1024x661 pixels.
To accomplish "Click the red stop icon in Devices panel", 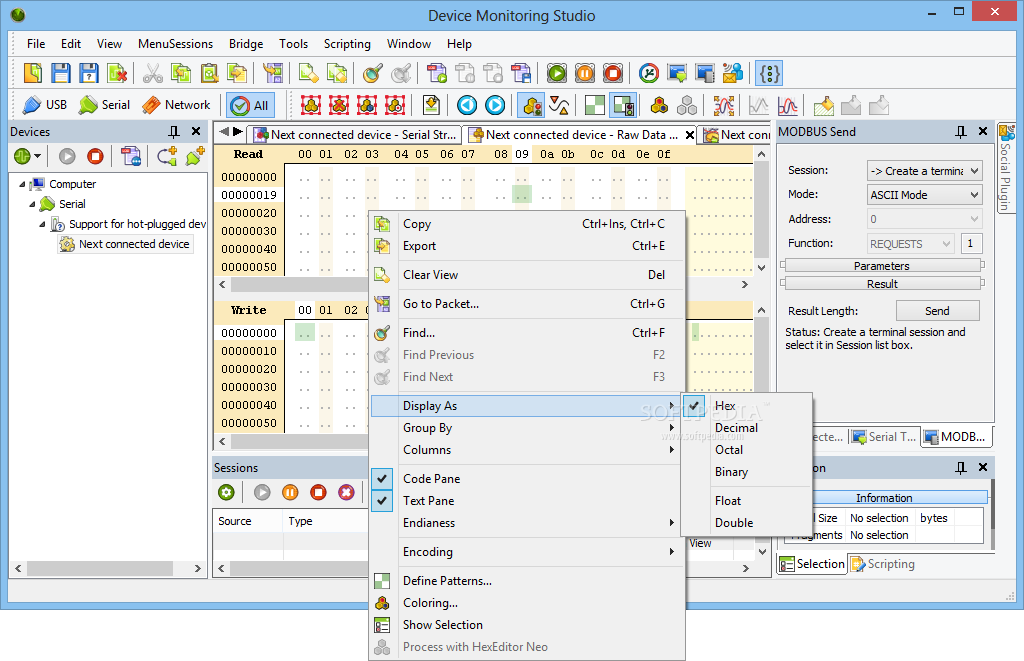I will (95, 156).
